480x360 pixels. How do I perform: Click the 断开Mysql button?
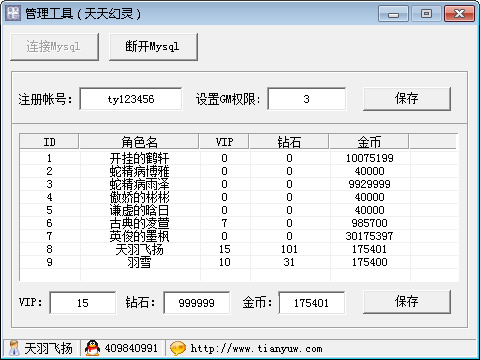[153, 47]
